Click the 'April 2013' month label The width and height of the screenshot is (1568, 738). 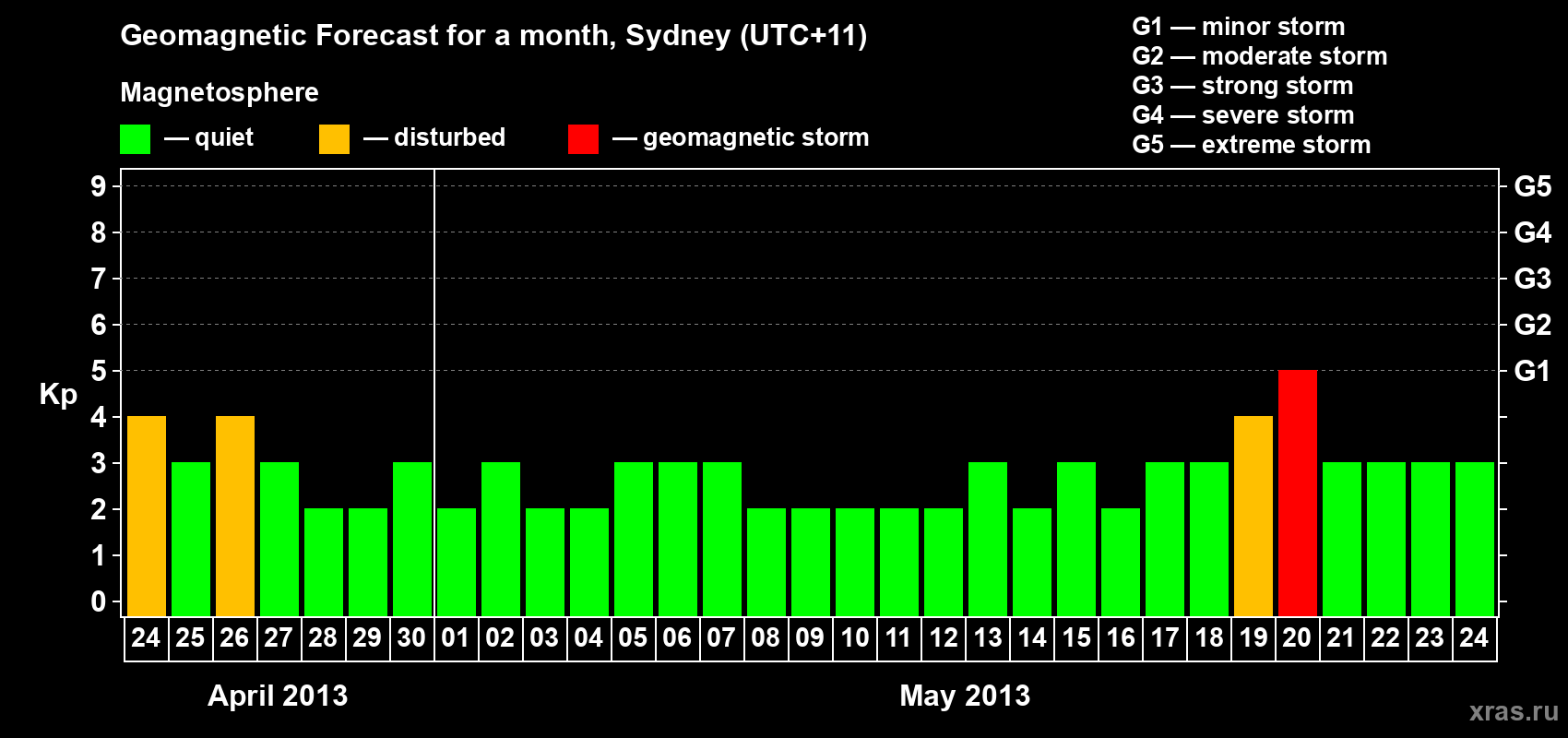[x=278, y=696]
